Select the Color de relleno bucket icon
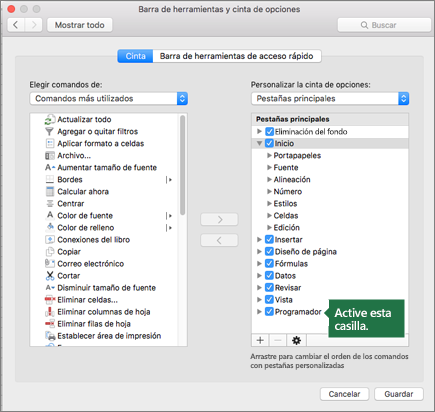 click(x=50, y=228)
